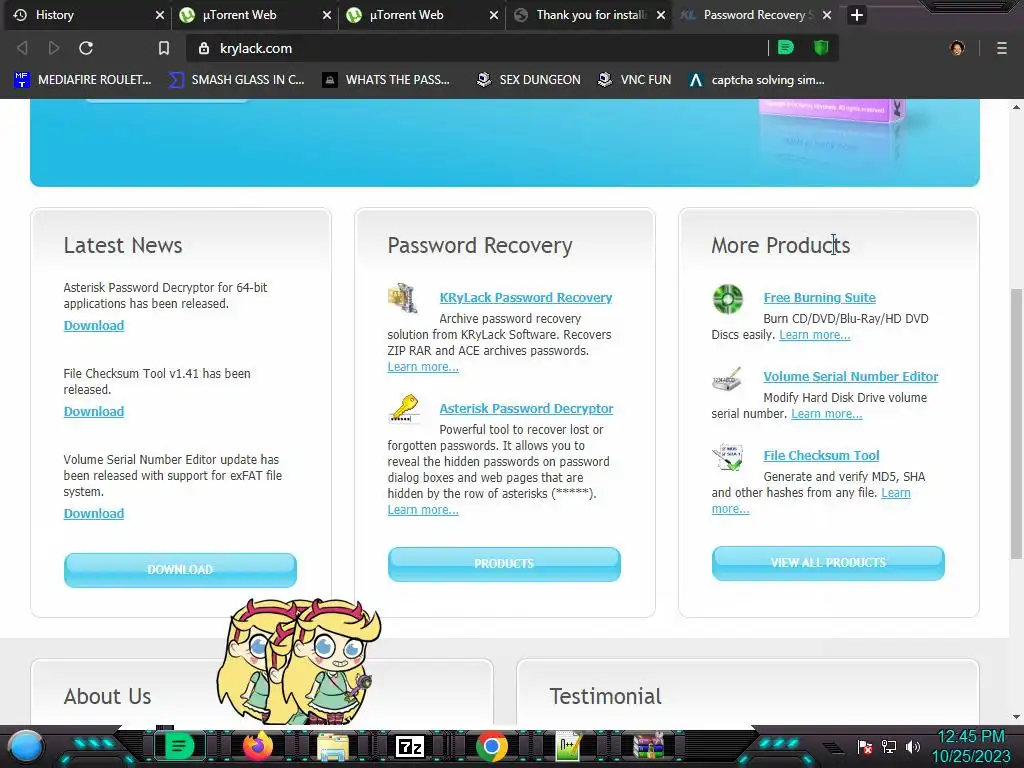Click the network tray icon
Screen dimensions: 1024x768
click(889, 747)
